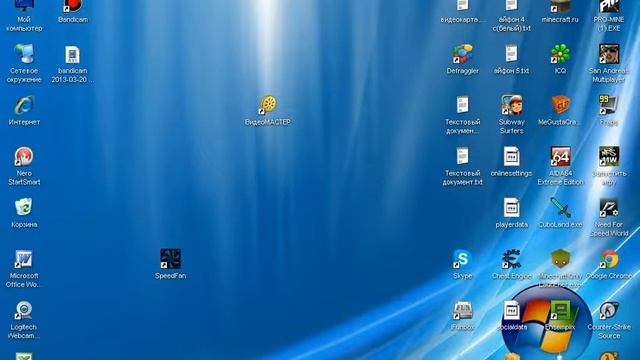
Task: Select the Текстовый документ.txt file
Action: (x=462, y=156)
